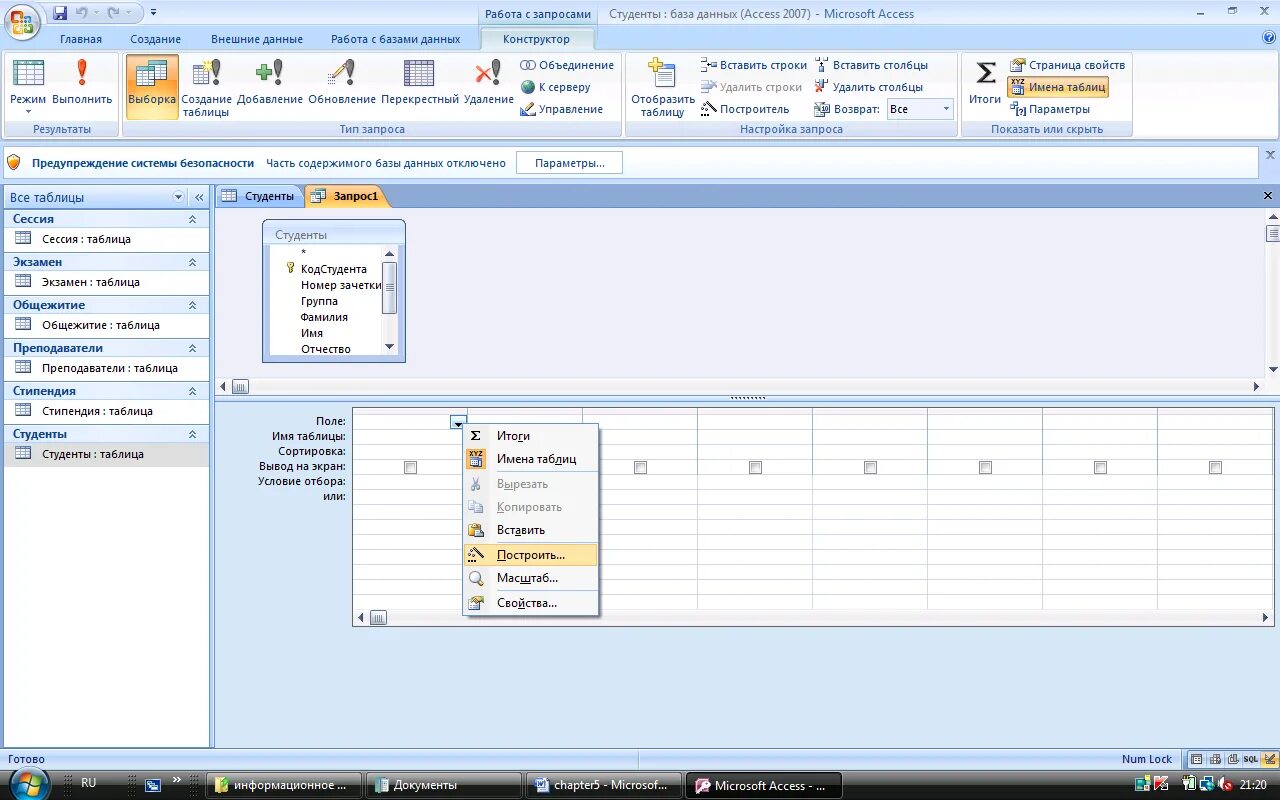The image size is (1280, 800).
Task: Choose Свойства... in context menu
Action: click(531, 603)
